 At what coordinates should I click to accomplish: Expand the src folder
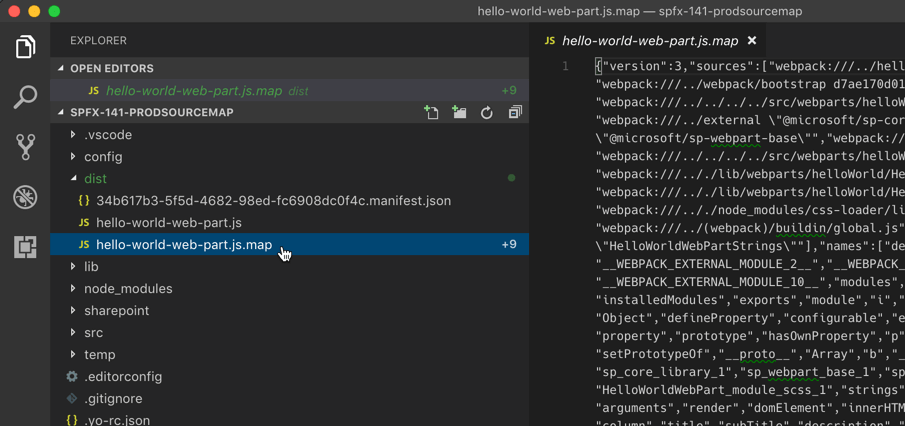[73, 332]
